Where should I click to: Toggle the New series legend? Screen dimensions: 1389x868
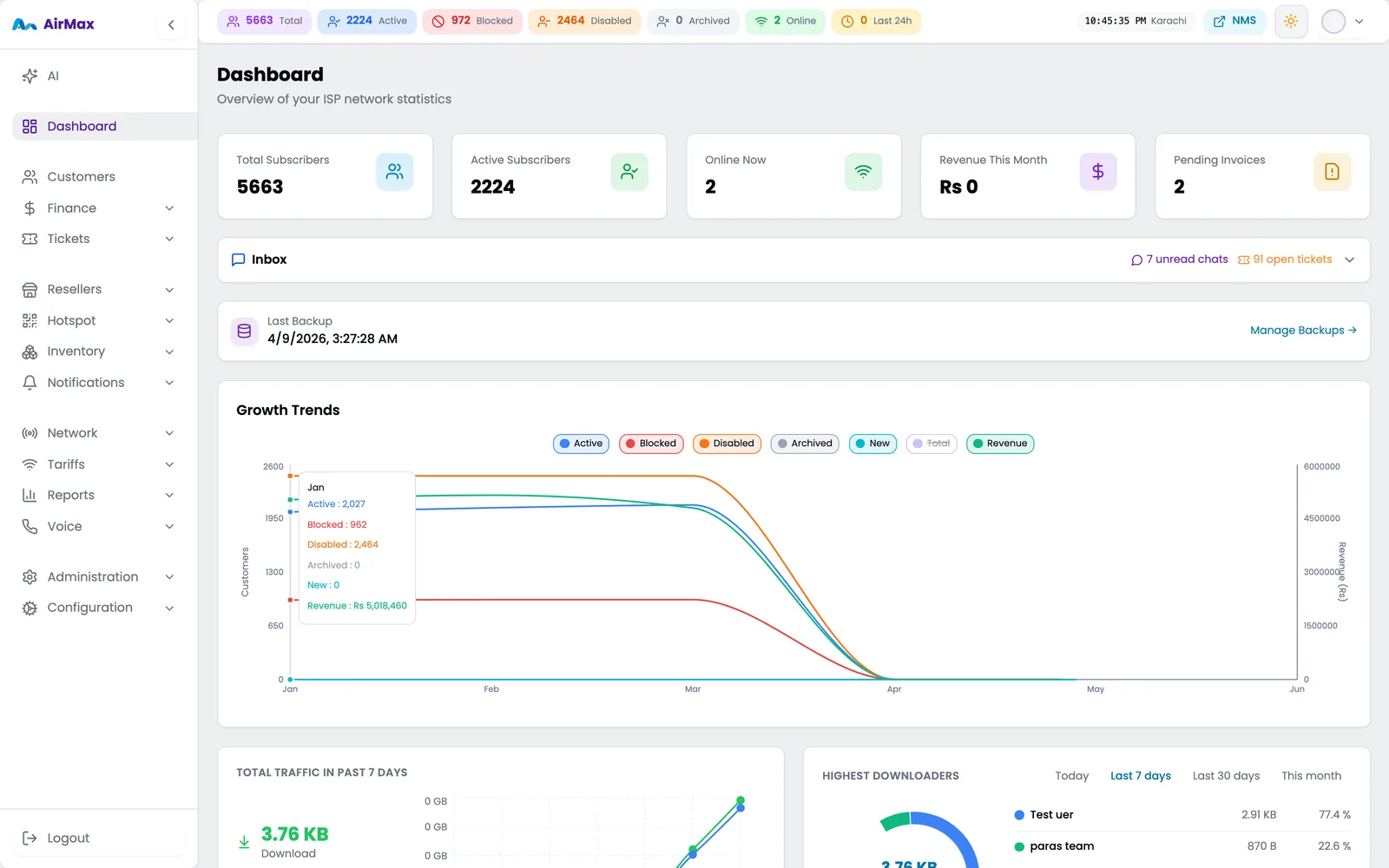point(872,444)
